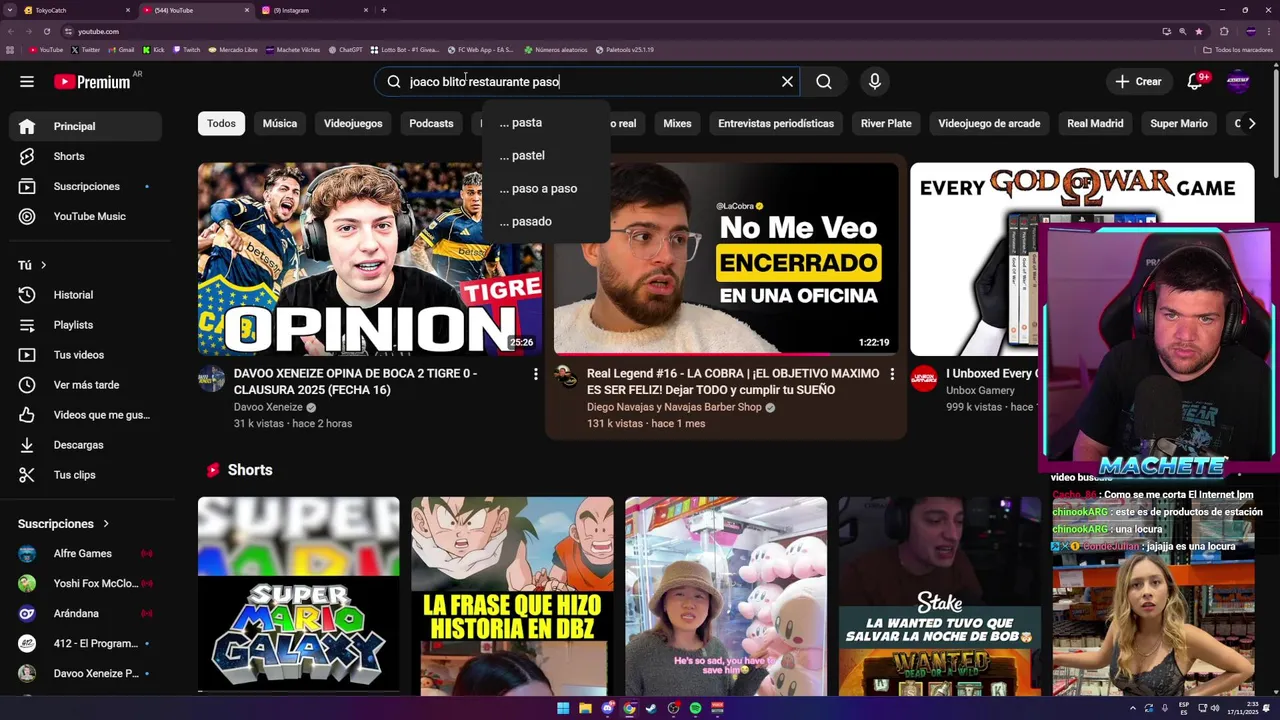Open Arándana subscription channel
The height and width of the screenshot is (720, 1280).
(x=85, y=614)
